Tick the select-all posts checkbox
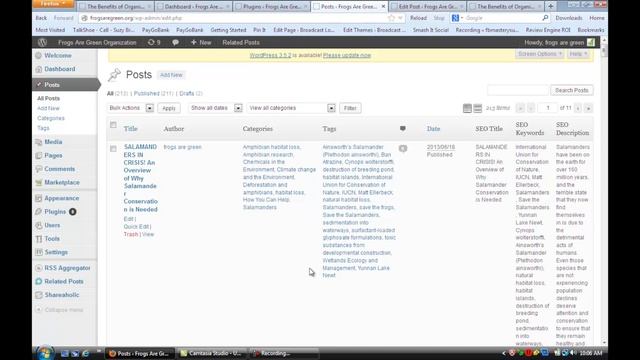 click(113, 125)
